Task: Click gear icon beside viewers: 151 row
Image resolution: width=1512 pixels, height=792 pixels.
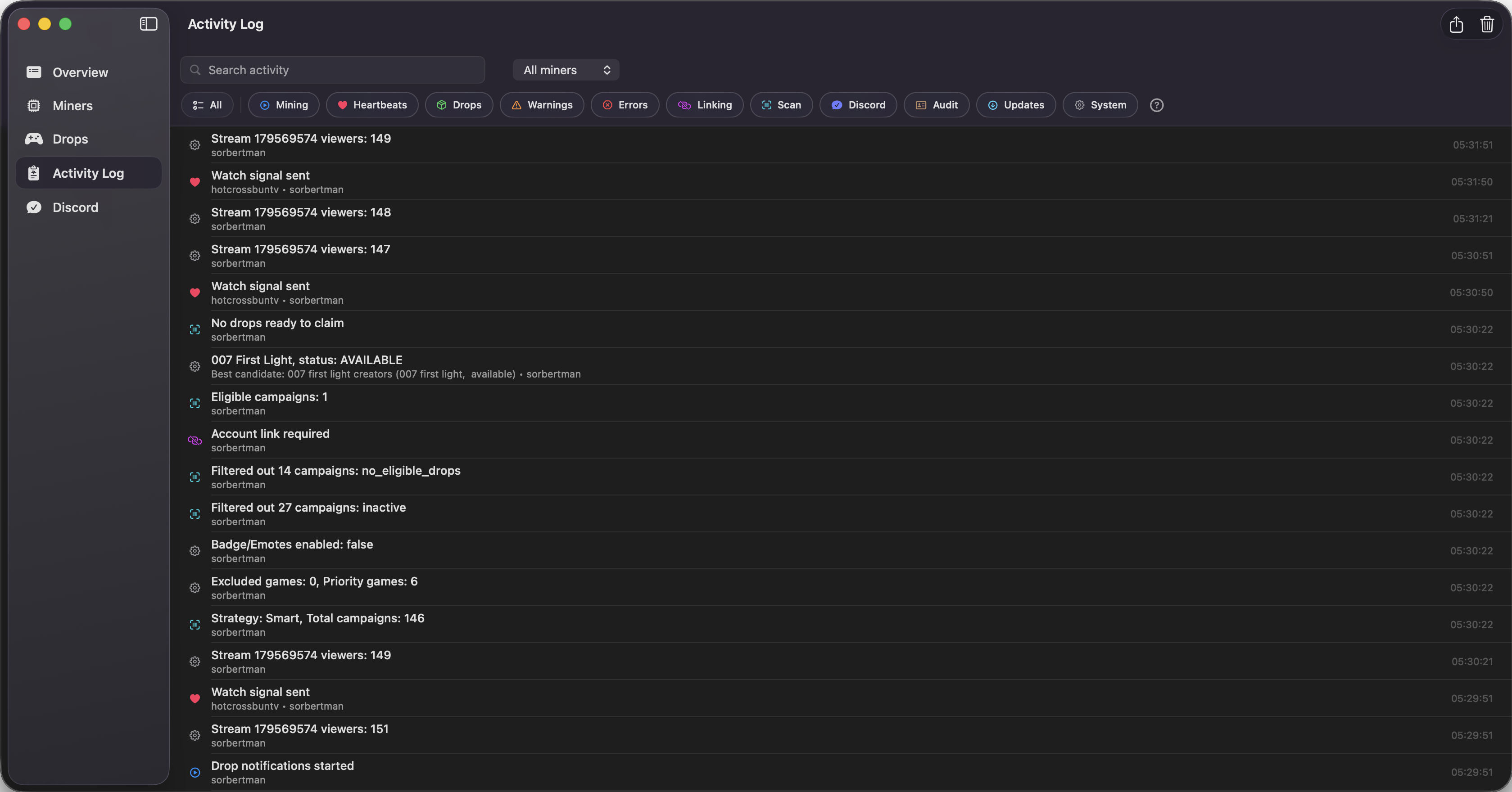Action: pyautogui.click(x=195, y=736)
